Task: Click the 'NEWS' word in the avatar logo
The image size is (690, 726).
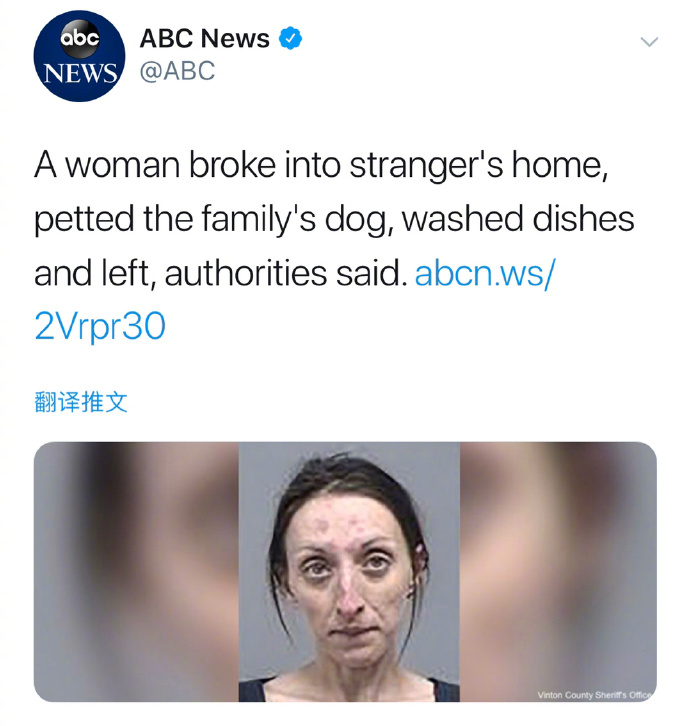Action: point(80,73)
